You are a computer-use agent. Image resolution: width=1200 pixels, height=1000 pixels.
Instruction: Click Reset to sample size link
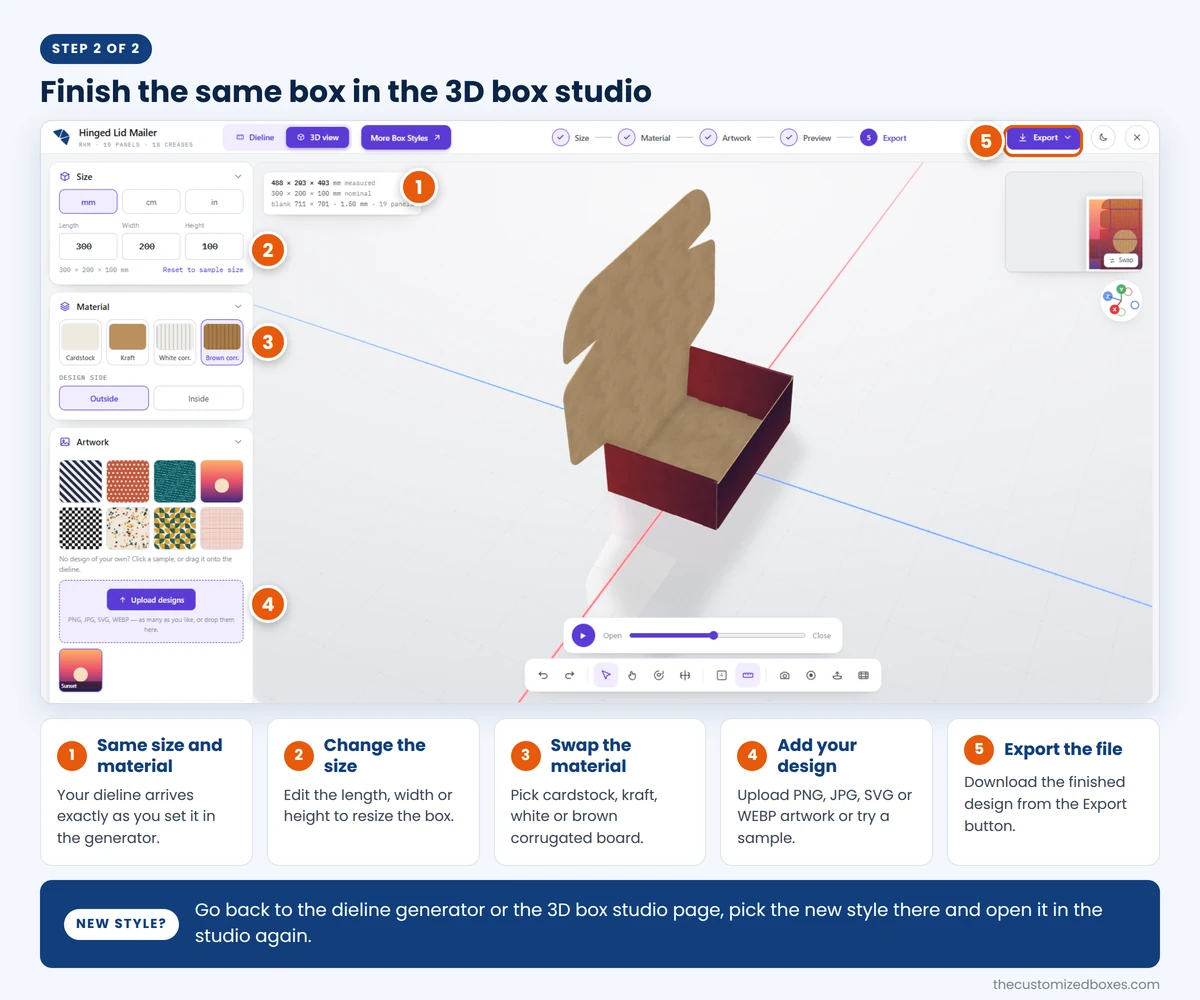click(x=203, y=270)
